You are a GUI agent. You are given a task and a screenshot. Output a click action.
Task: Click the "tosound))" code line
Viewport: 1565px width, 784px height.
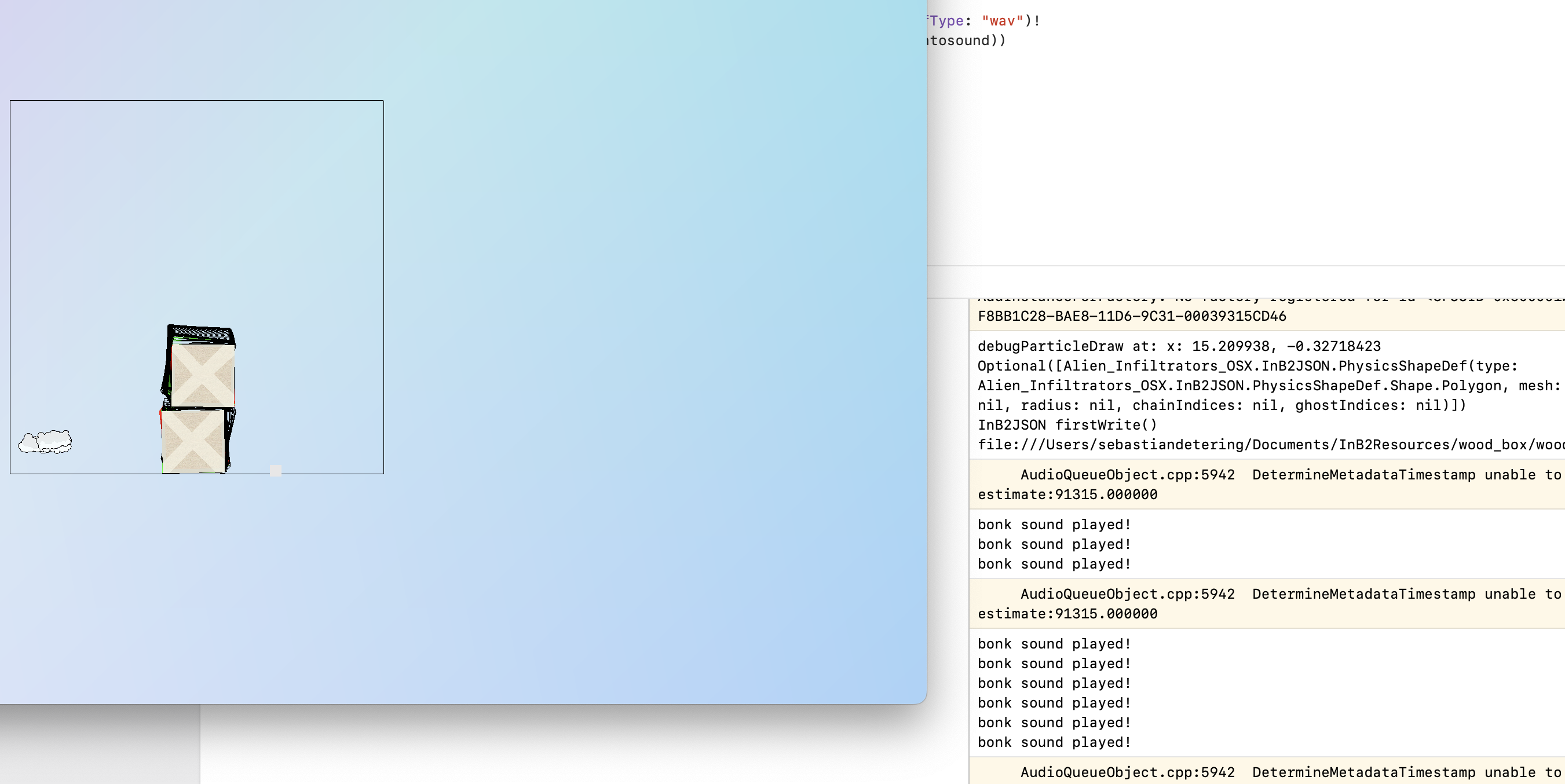(966, 41)
